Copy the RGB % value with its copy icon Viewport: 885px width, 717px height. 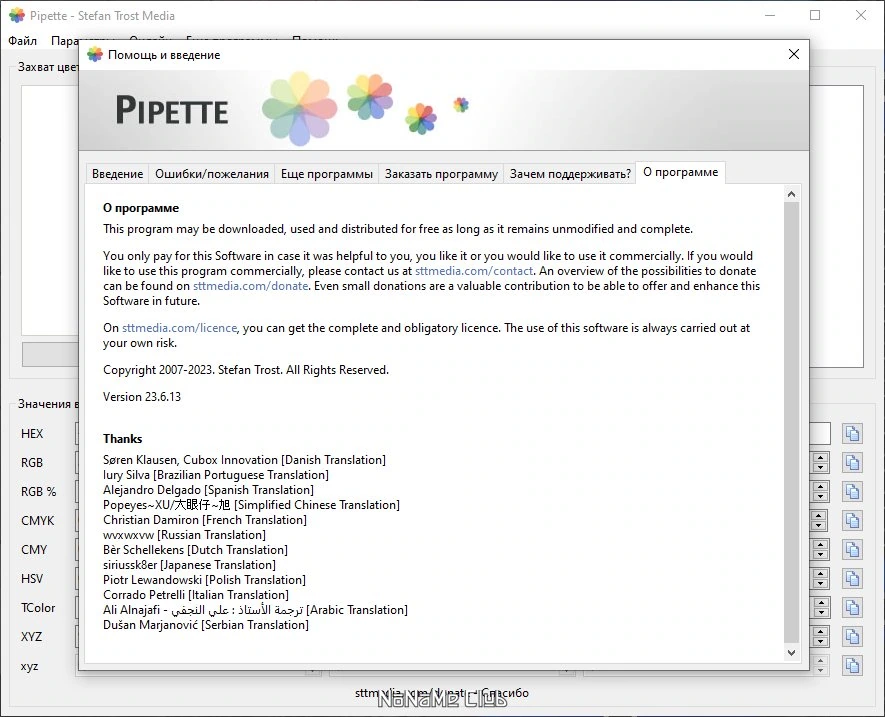click(852, 492)
